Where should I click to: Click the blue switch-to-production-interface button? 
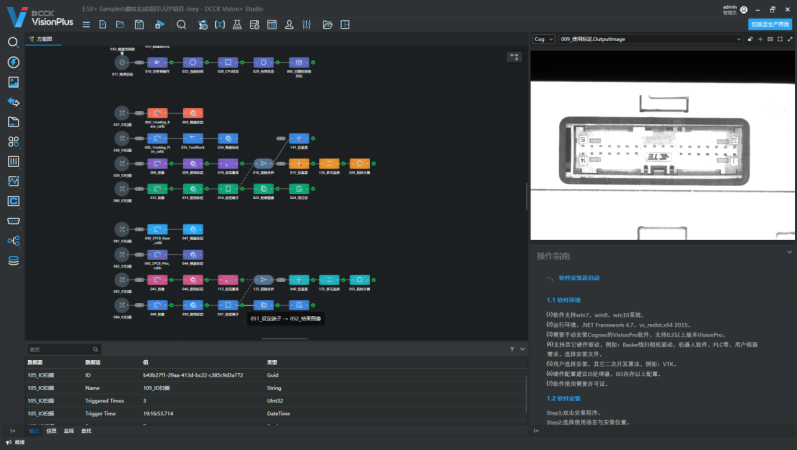tap(768, 25)
